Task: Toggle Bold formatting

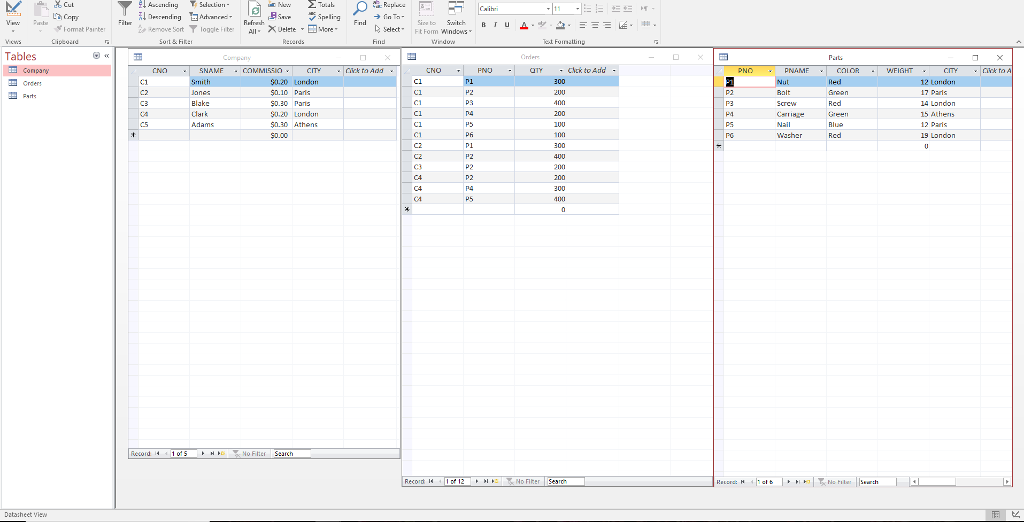Action: (x=483, y=25)
